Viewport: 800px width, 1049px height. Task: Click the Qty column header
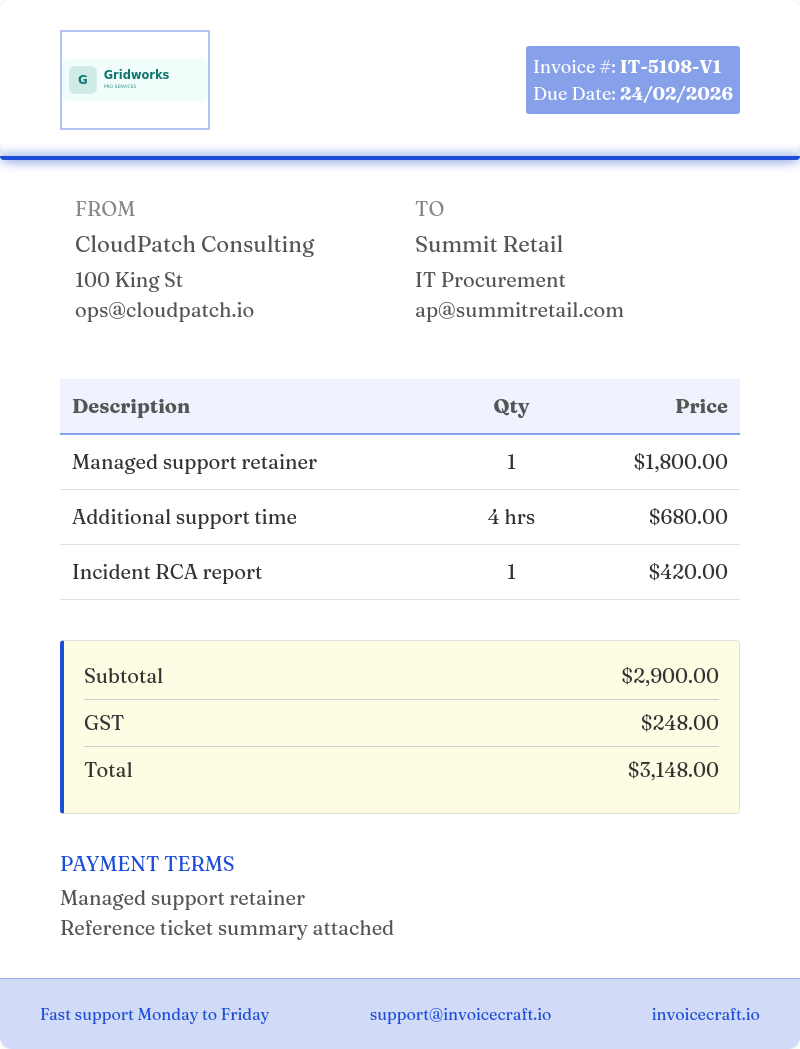point(511,406)
